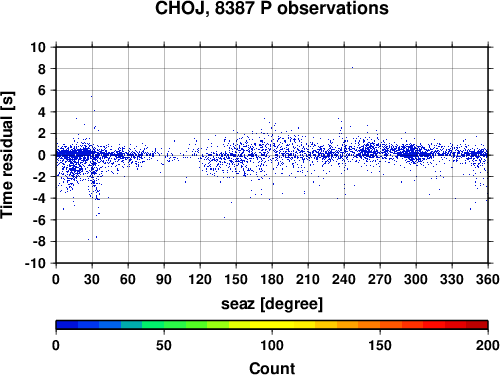Click the y-axis tick label '-10'
500x375 pixels.
pyautogui.click(x=35, y=263)
